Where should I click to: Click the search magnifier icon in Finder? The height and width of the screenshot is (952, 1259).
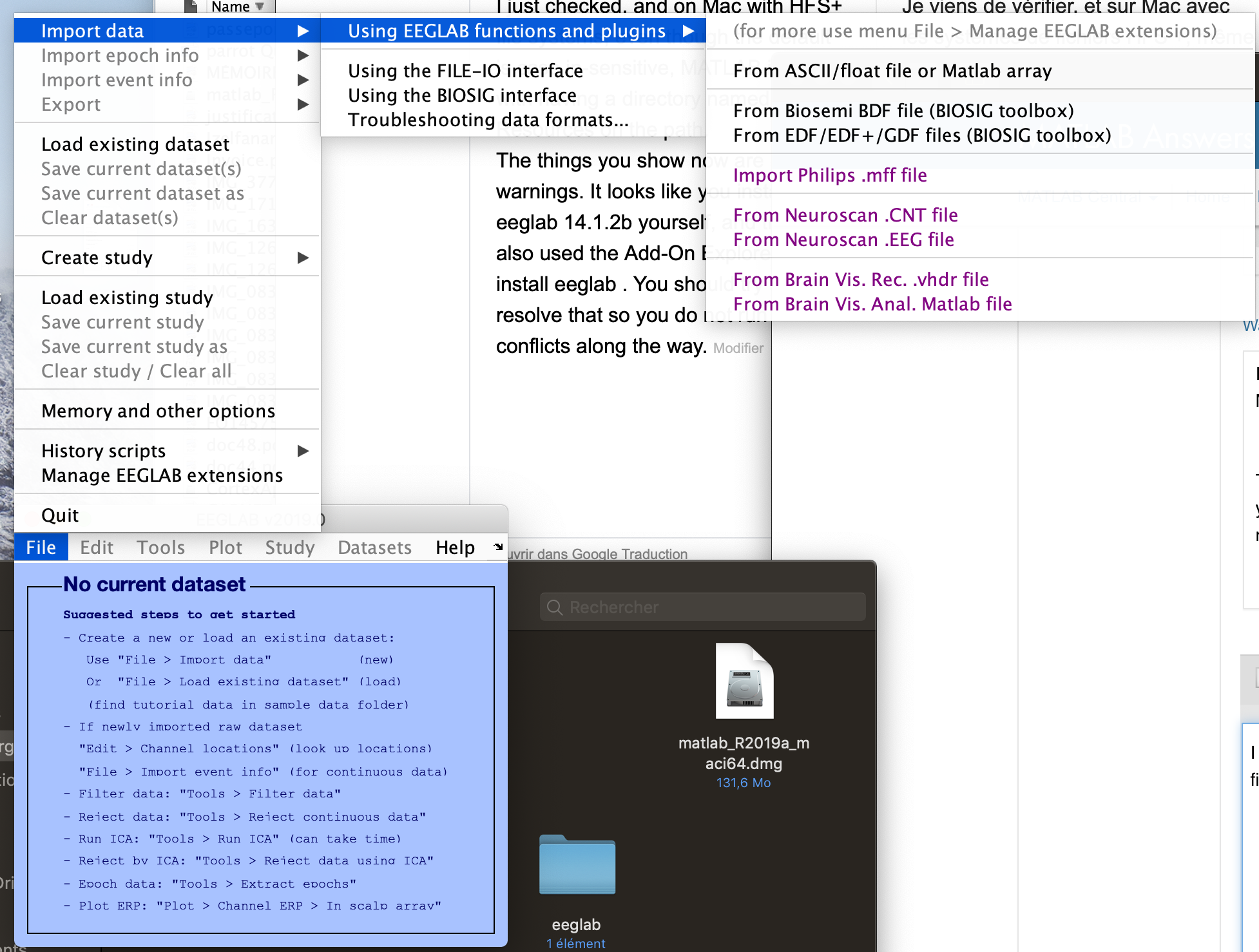click(553, 607)
